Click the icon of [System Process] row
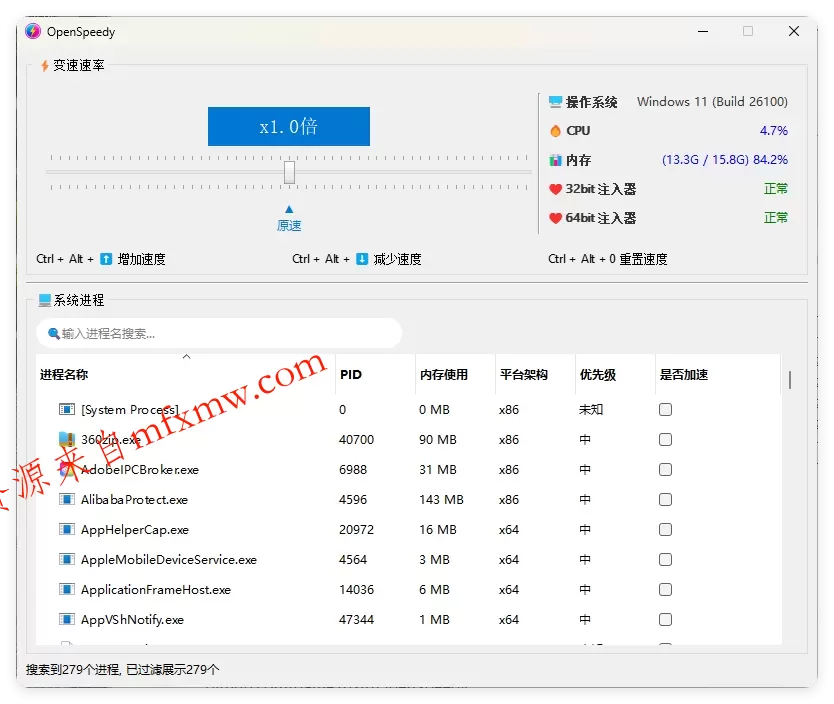Screen dimensions: 834x704 (66, 409)
